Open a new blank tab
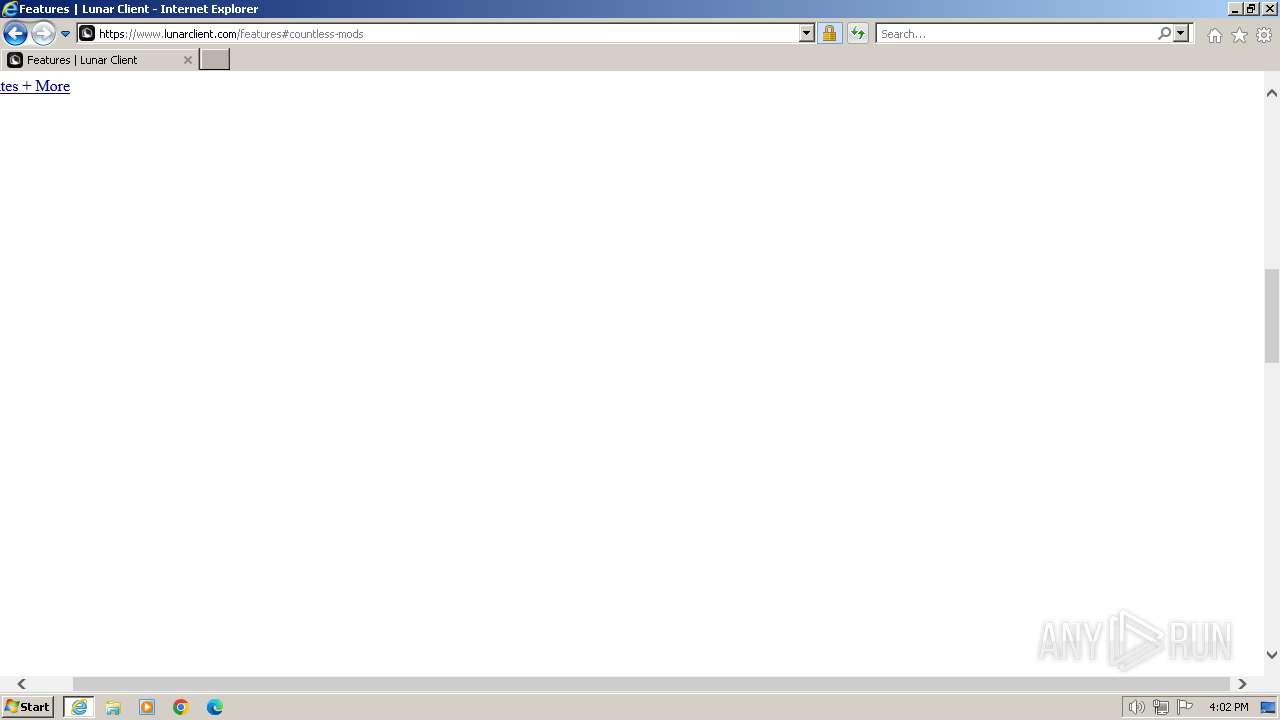1280x720 pixels. [215, 60]
